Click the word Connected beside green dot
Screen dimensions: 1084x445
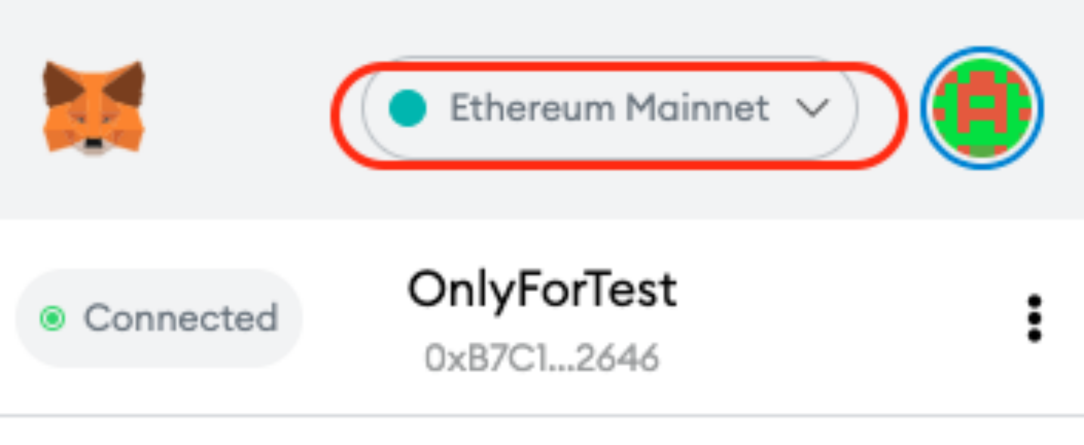pos(180,319)
